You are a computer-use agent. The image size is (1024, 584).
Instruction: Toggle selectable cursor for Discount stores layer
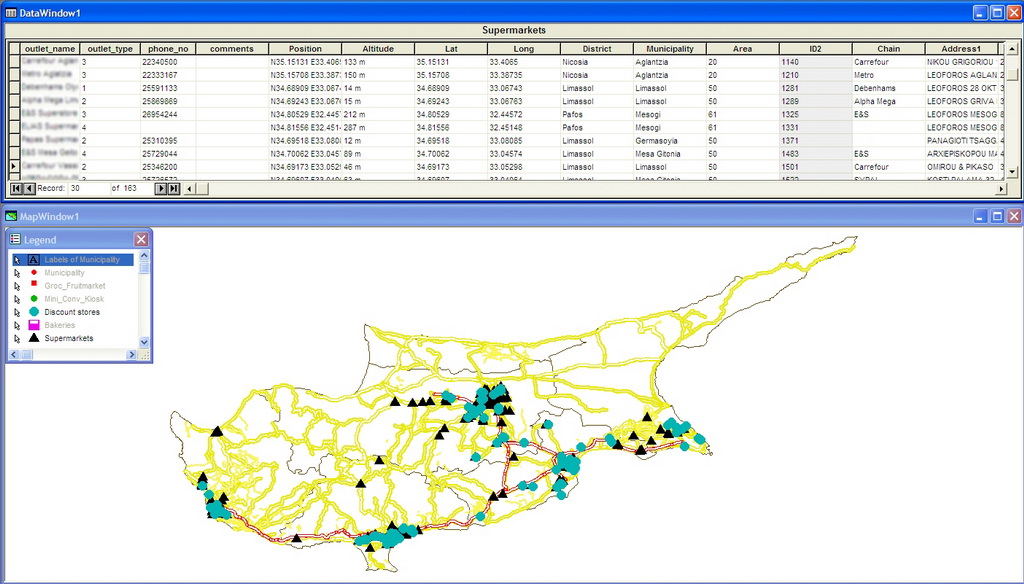coord(17,312)
